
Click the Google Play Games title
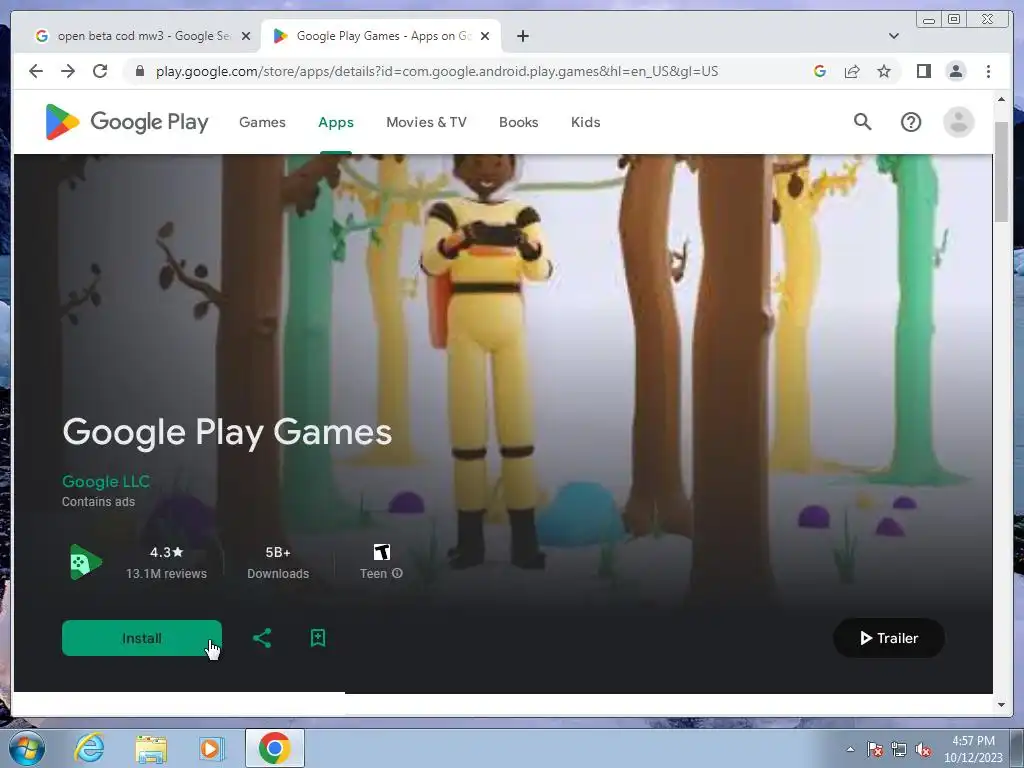point(227,432)
